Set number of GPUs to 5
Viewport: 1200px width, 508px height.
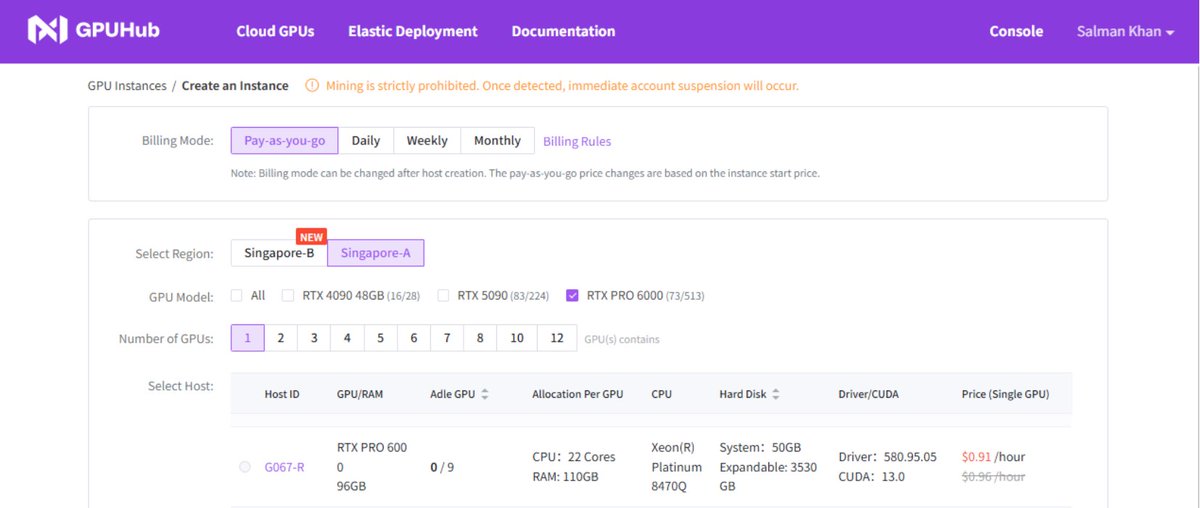coord(380,338)
